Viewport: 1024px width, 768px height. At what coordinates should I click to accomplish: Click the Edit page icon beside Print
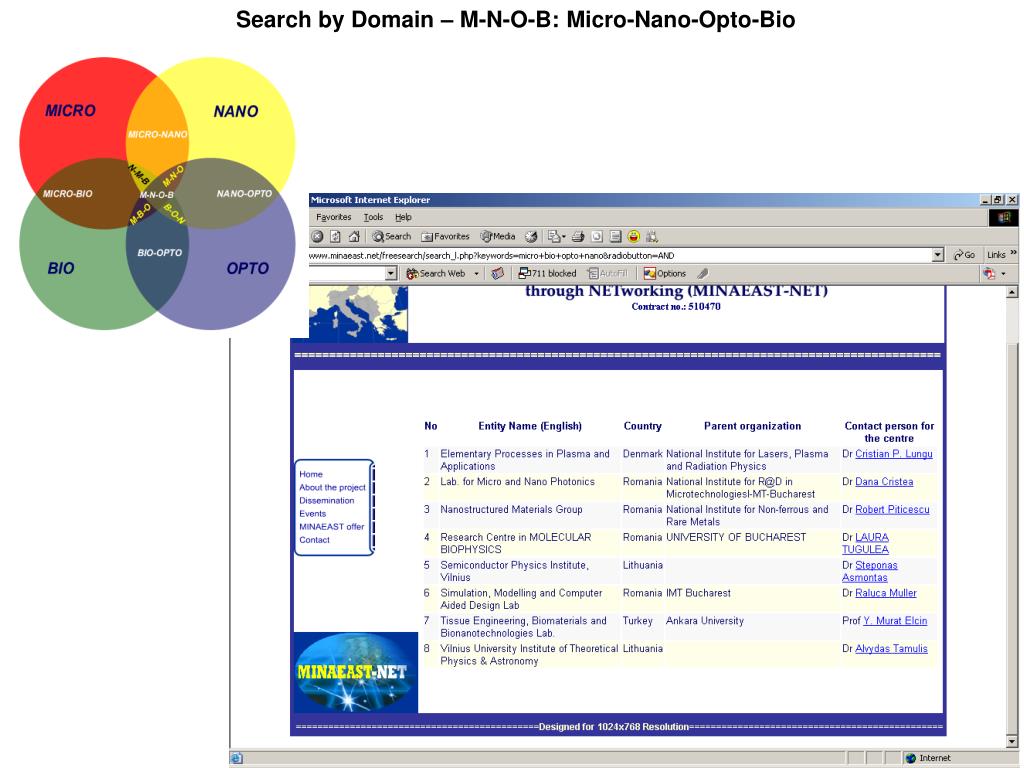coord(596,236)
